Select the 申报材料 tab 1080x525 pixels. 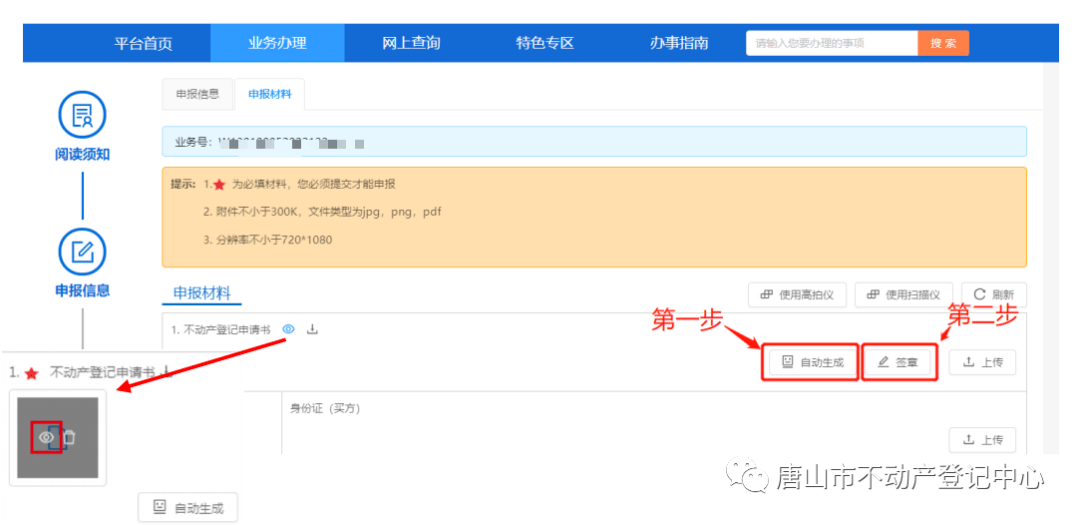pos(270,94)
